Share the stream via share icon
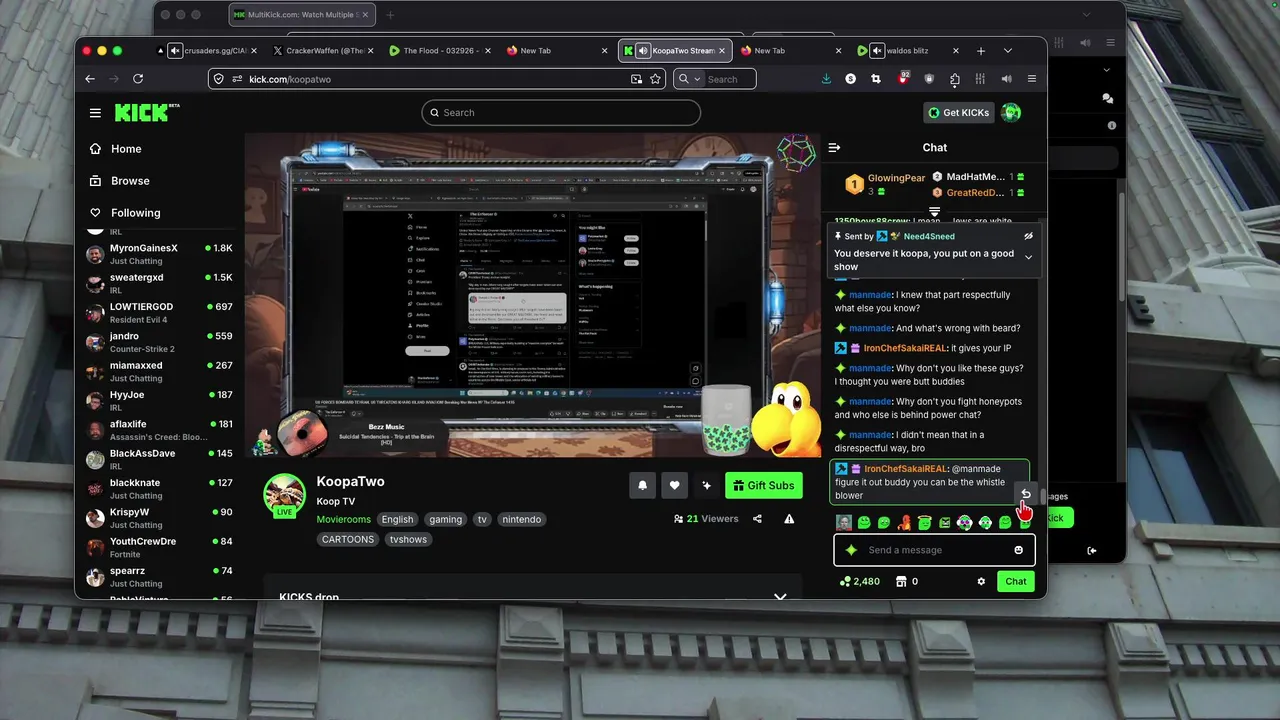The height and width of the screenshot is (720, 1280). click(x=757, y=519)
